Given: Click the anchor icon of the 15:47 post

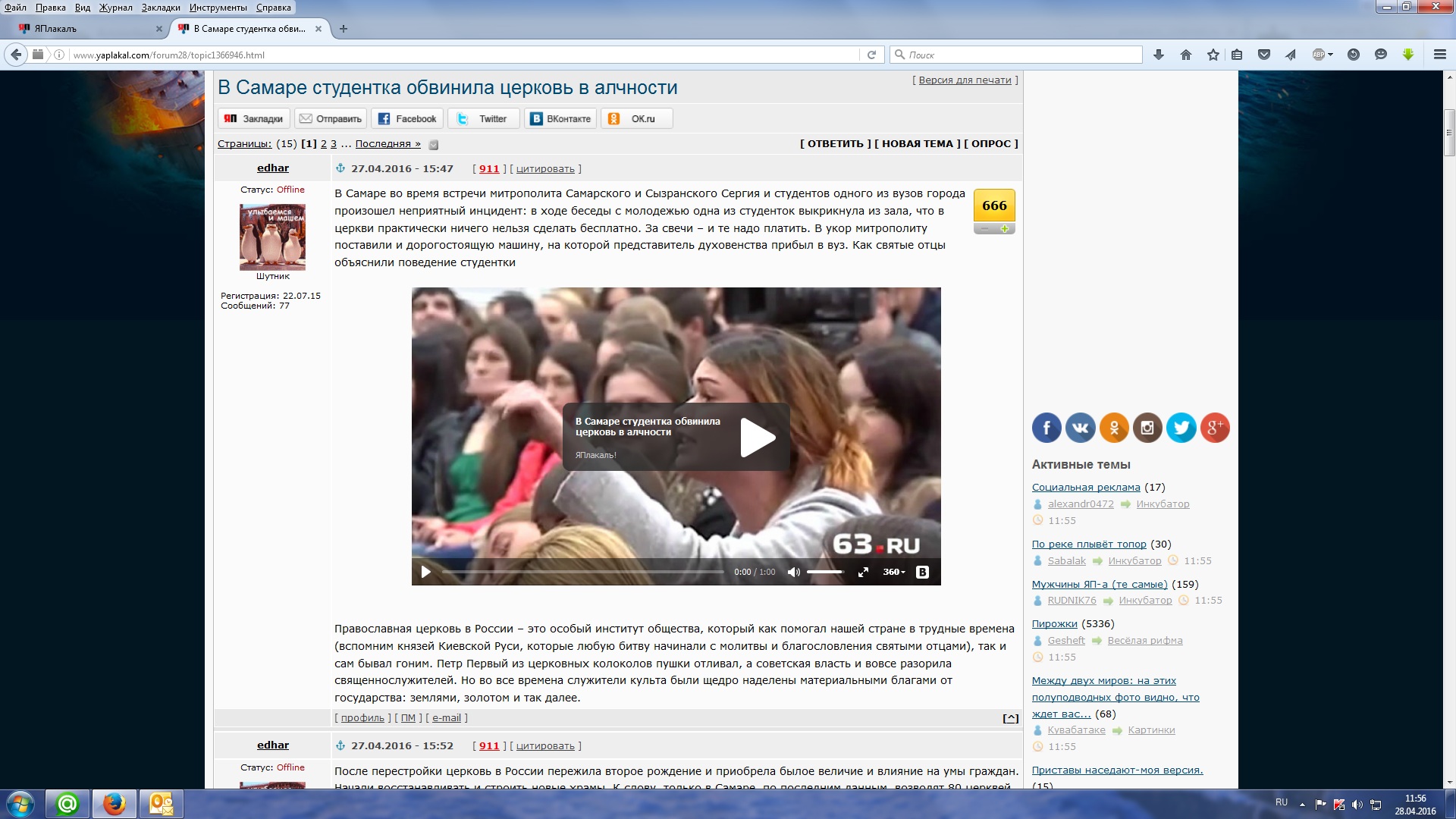Looking at the screenshot, I should 340,168.
